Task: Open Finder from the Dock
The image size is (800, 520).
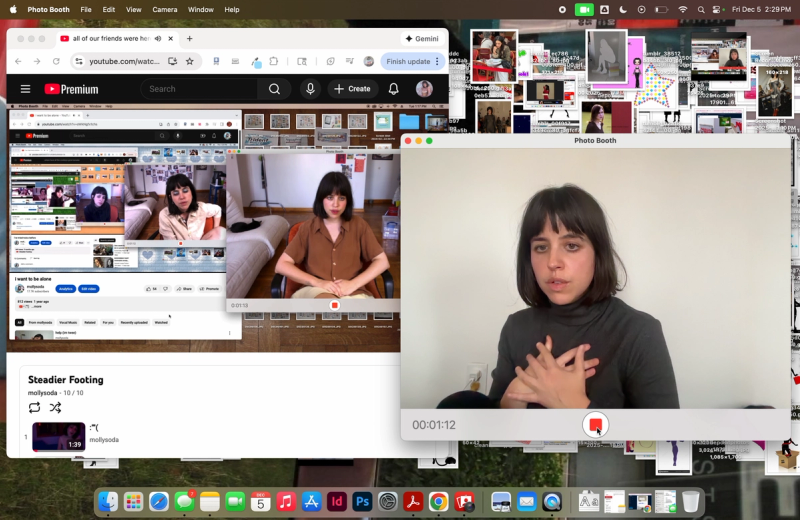Action: 108,502
